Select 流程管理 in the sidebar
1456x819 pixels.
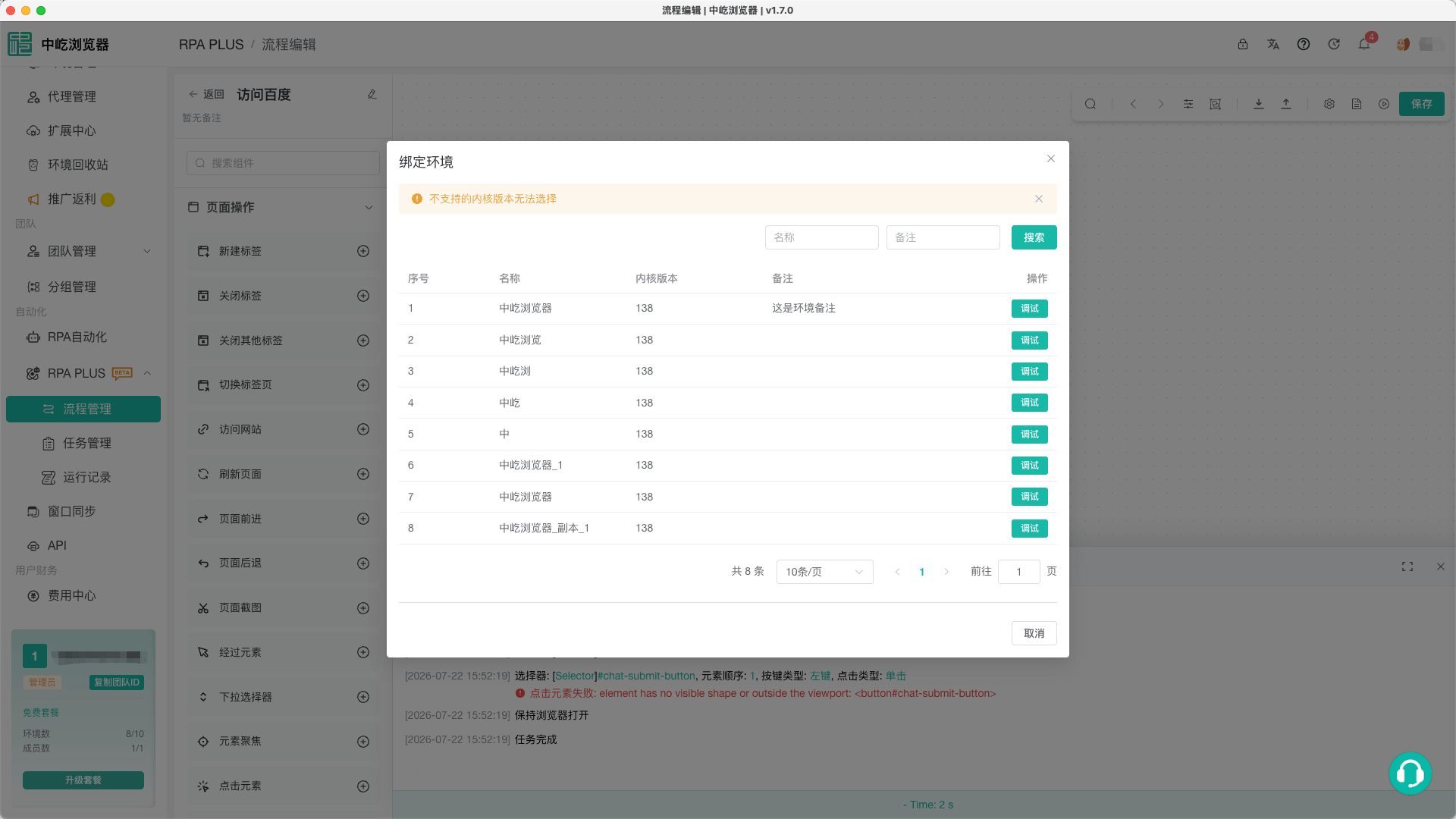pos(83,409)
